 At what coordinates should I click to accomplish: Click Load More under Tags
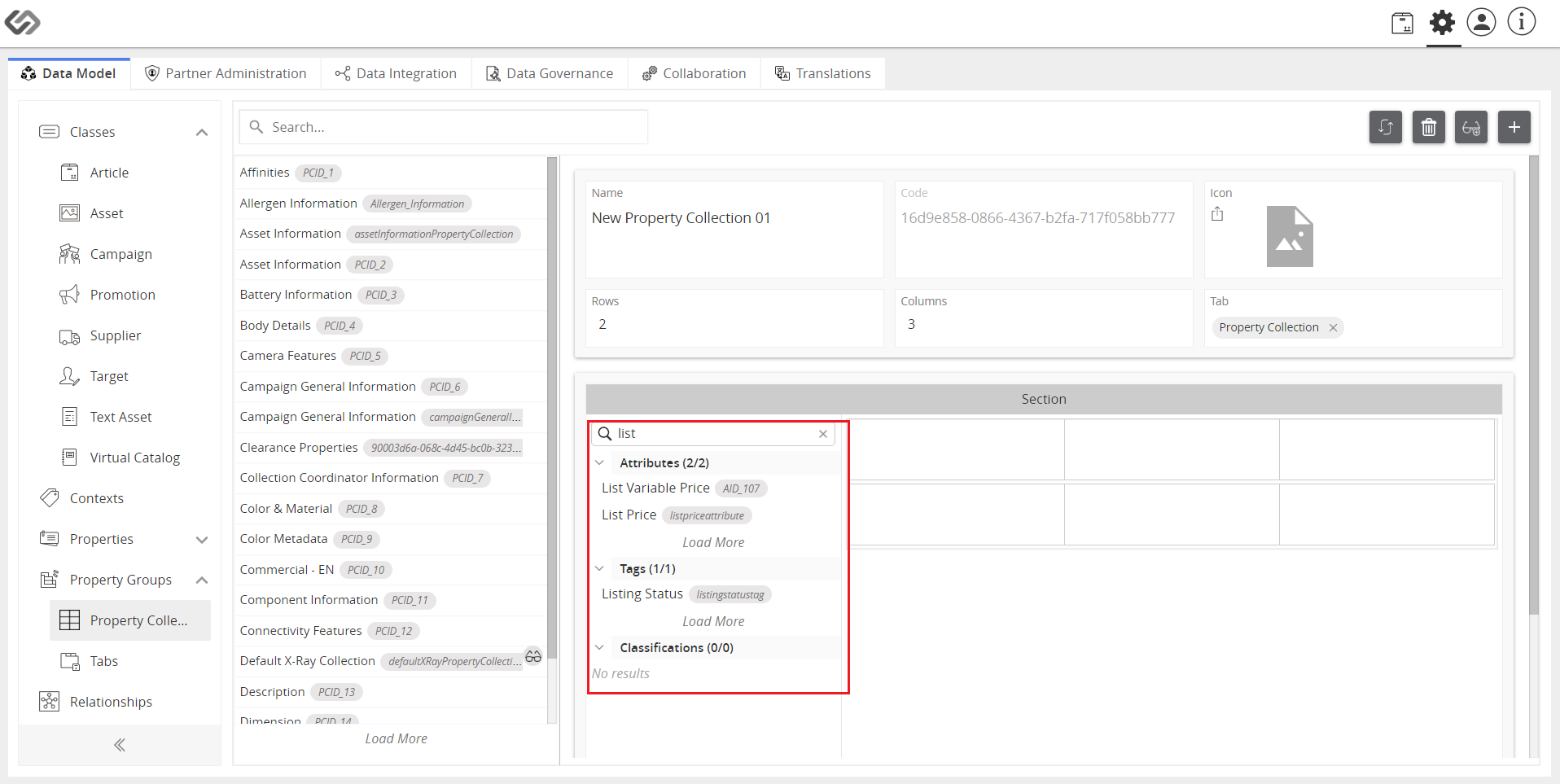pos(713,621)
